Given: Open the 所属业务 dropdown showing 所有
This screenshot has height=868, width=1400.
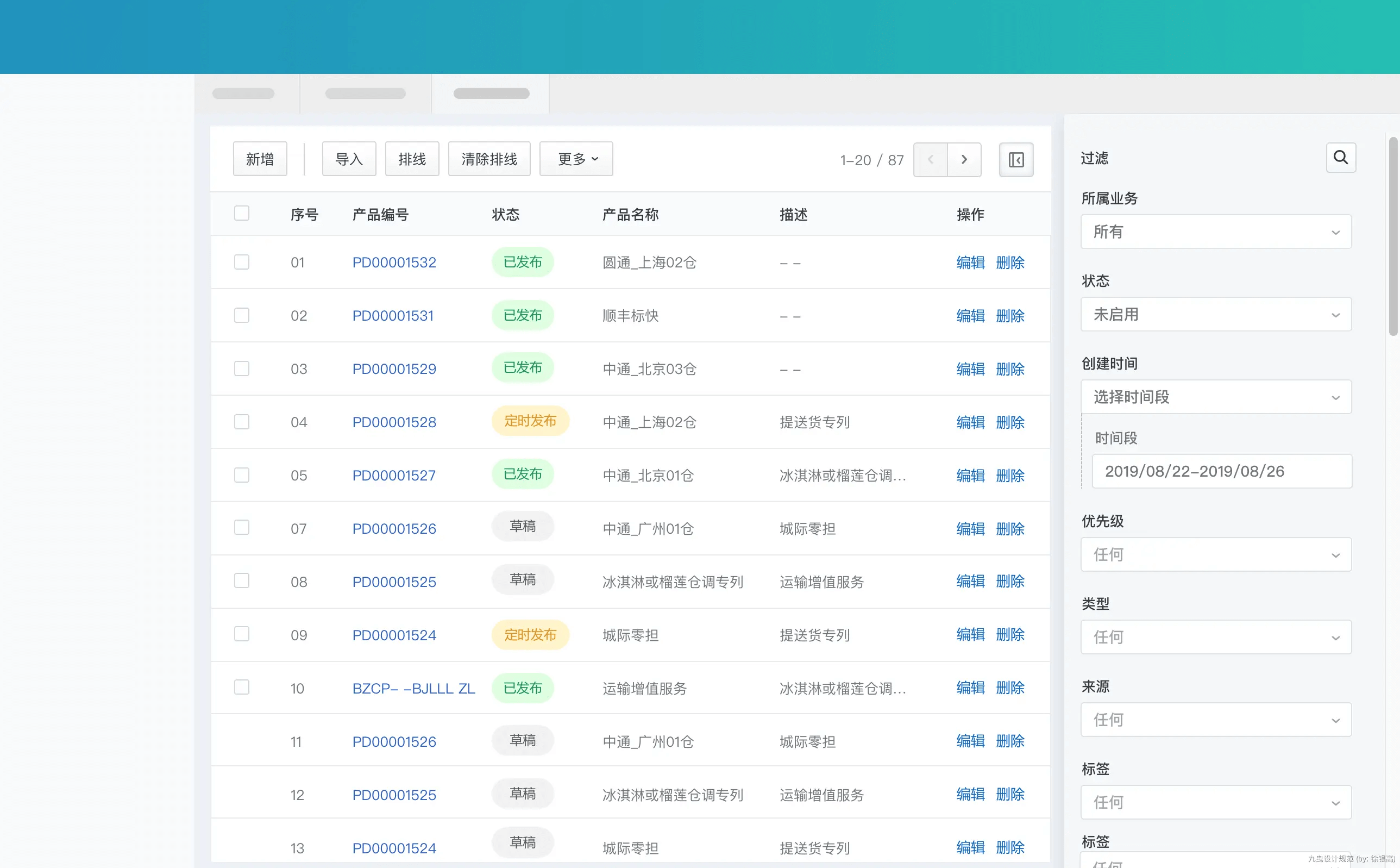Looking at the screenshot, I should click(1216, 232).
